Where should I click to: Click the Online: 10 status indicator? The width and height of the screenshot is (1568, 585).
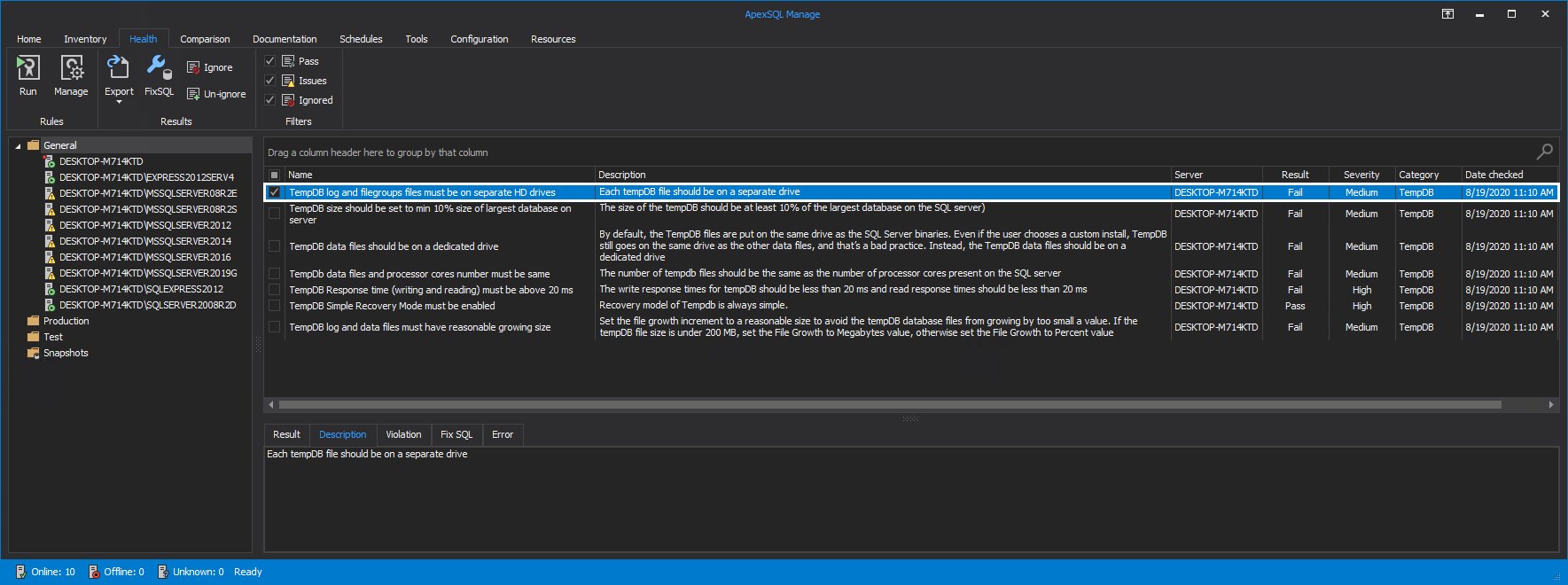coord(45,572)
